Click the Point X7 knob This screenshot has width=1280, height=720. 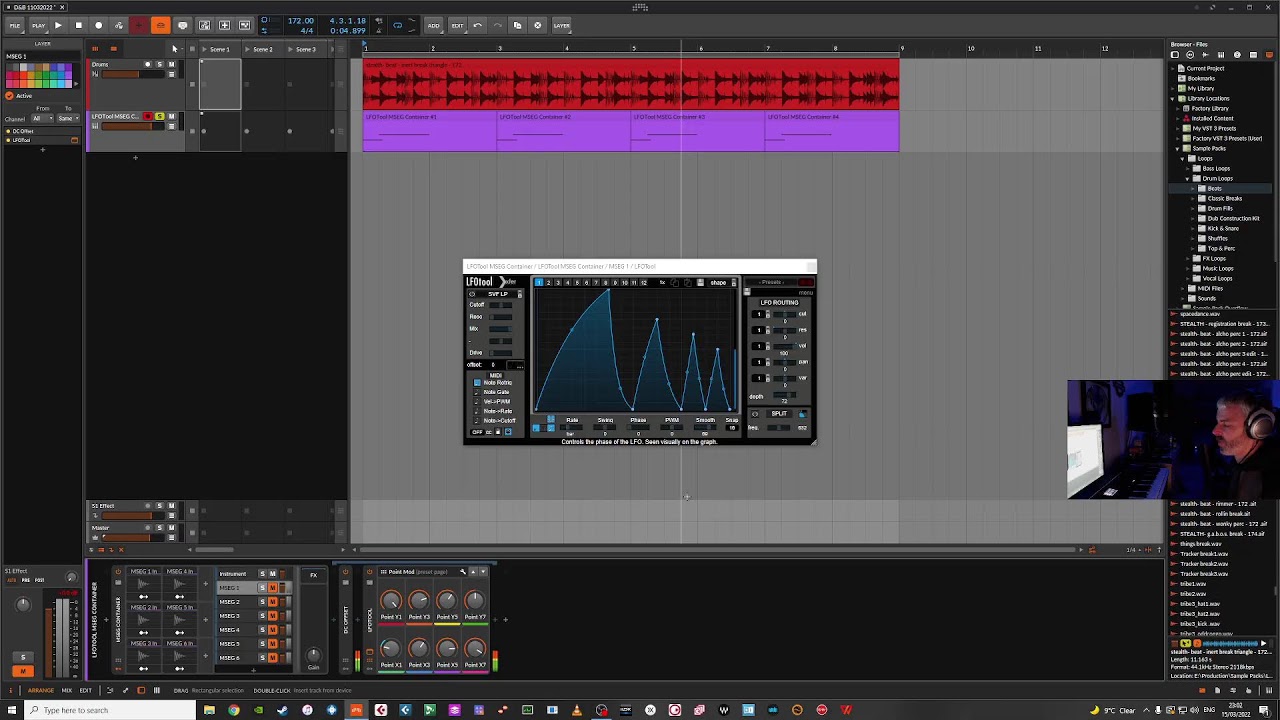tap(475, 648)
